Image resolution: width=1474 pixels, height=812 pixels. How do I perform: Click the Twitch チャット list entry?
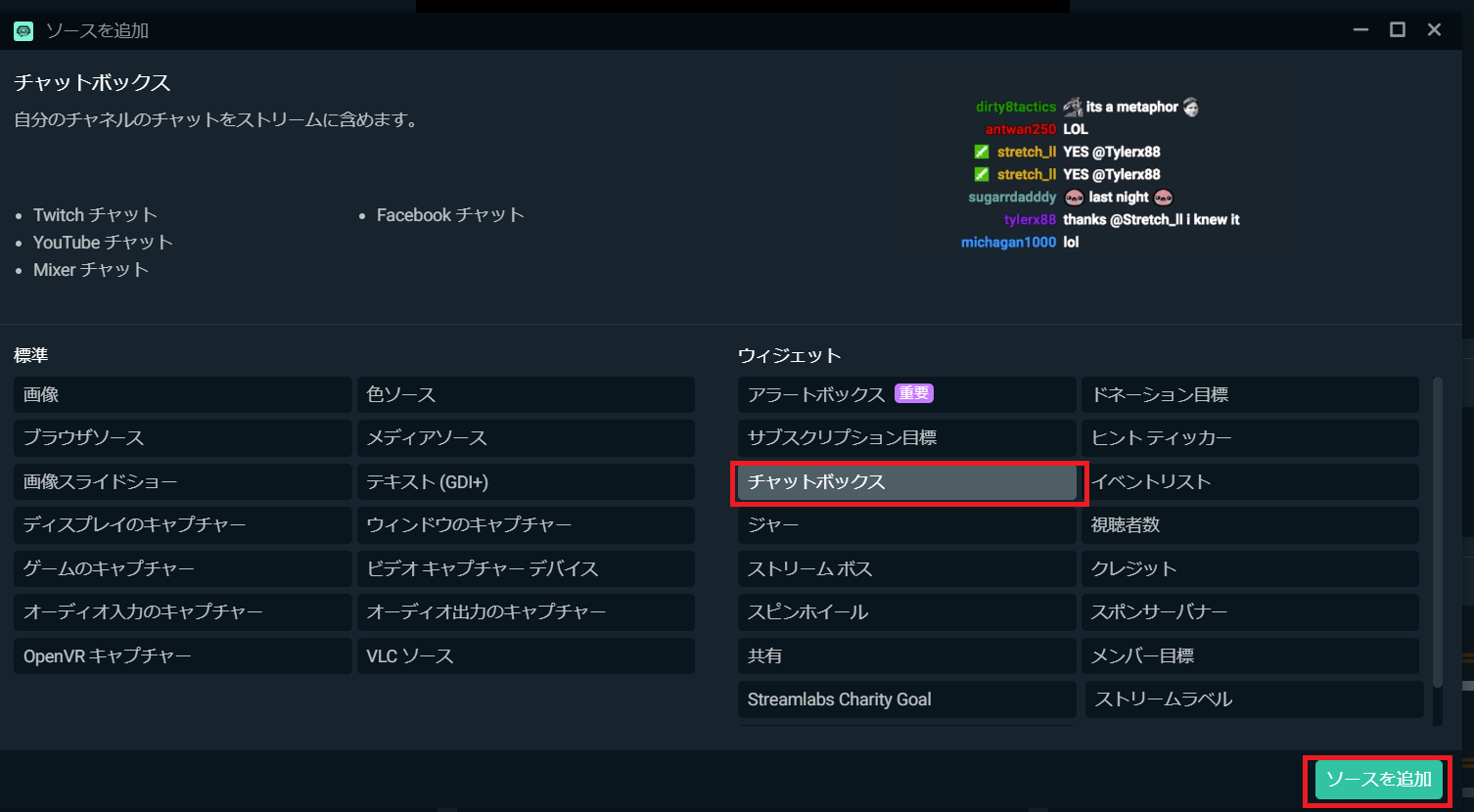[95, 214]
